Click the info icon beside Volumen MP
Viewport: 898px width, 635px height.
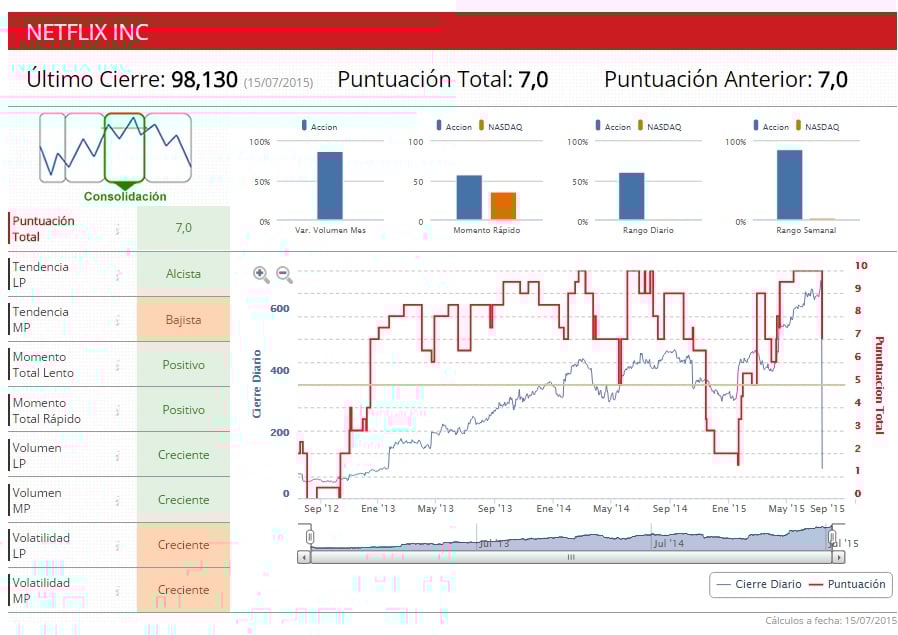click(x=117, y=501)
